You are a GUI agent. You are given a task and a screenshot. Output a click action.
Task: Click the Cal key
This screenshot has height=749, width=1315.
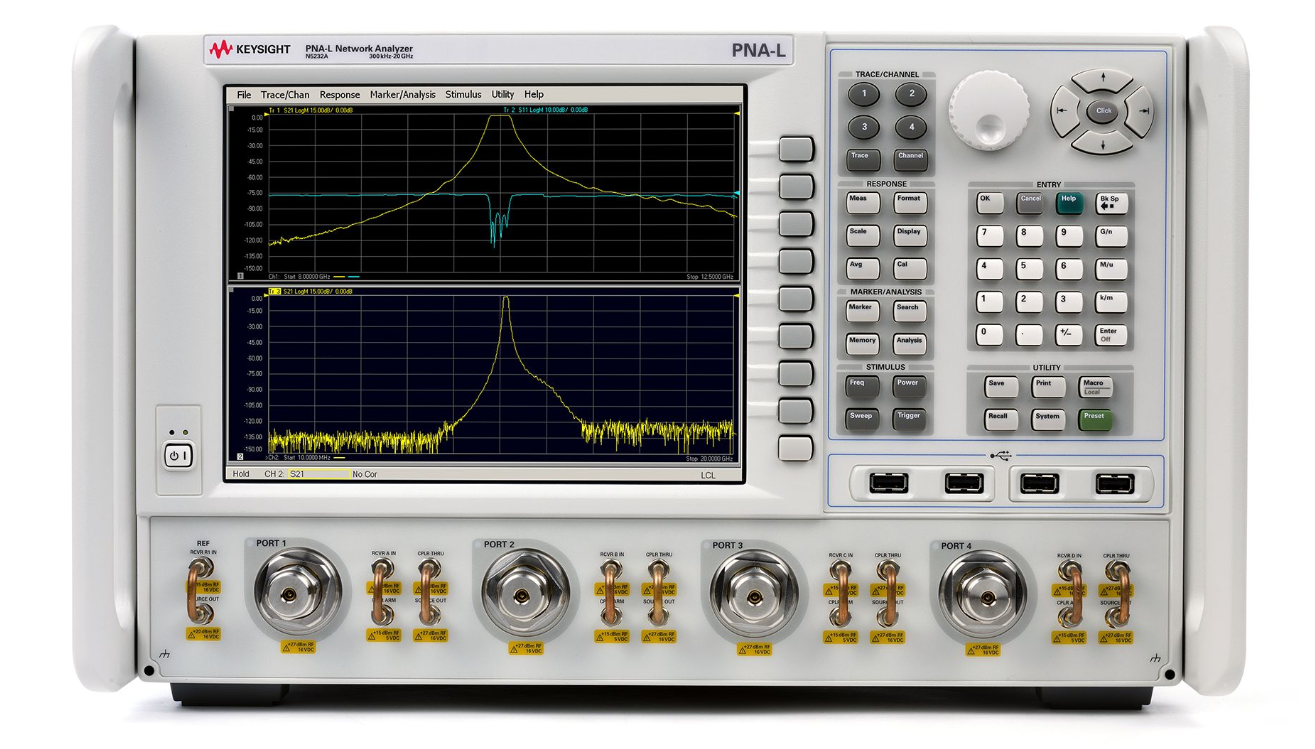tap(910, 269)
